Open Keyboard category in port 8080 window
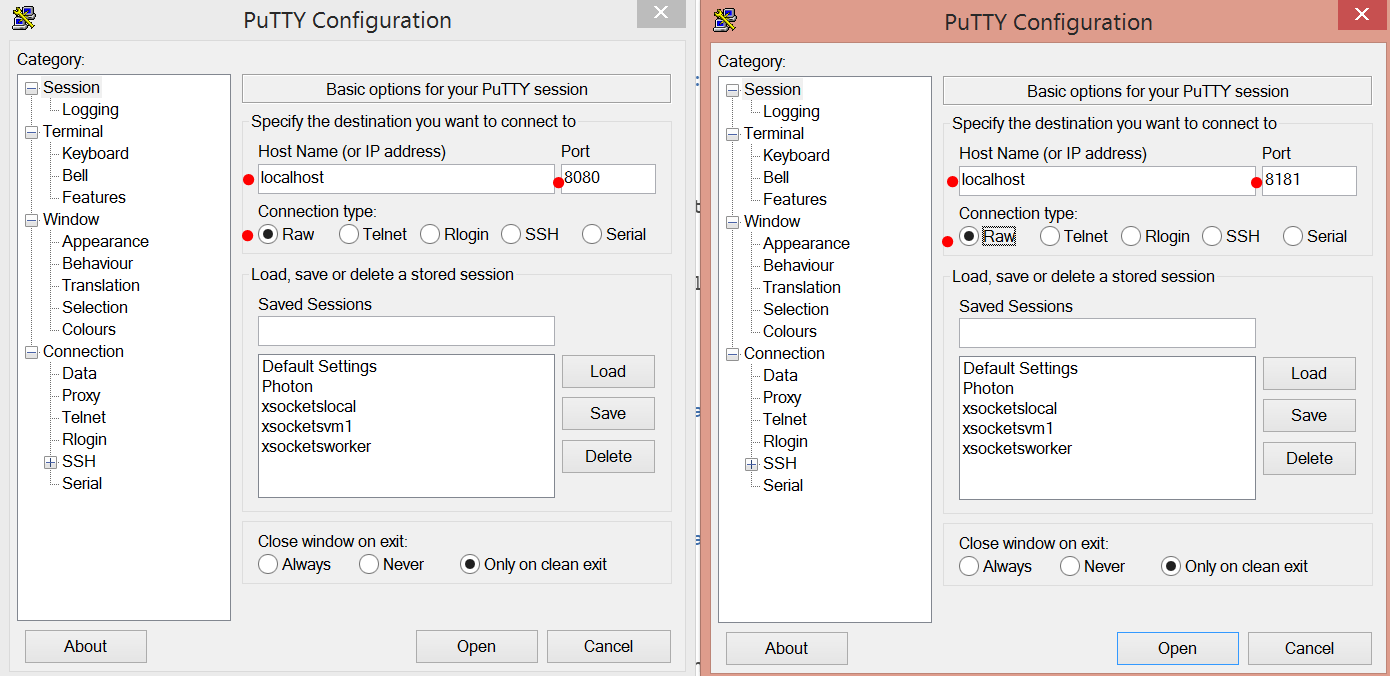The width and height of the screenshot is (1390, 676). [x=95, y=153]
